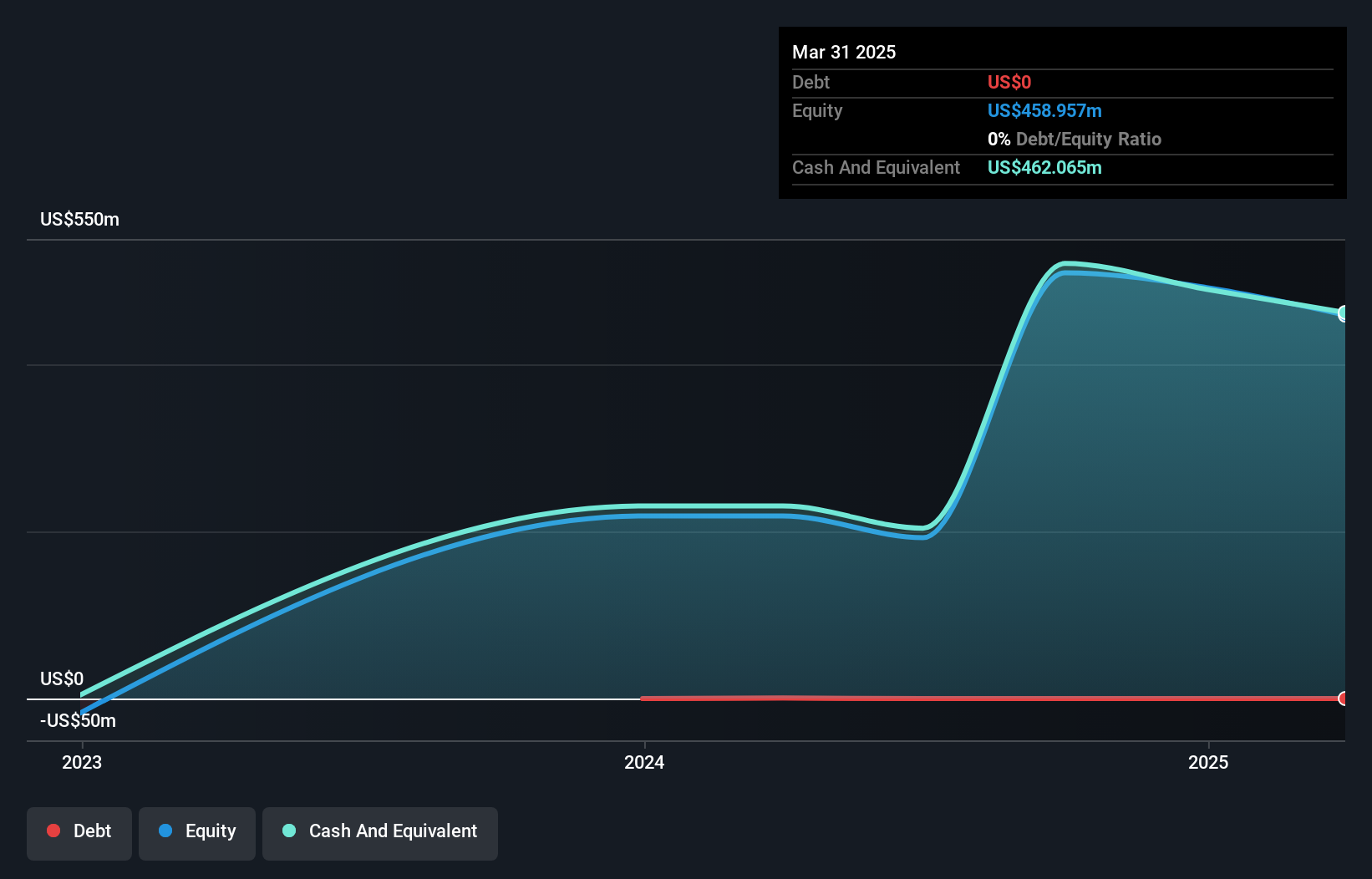This screenshot has width=1372, height=879.
Task: Select the white endpoint marker on Cash line
Action: point(1344,313)
